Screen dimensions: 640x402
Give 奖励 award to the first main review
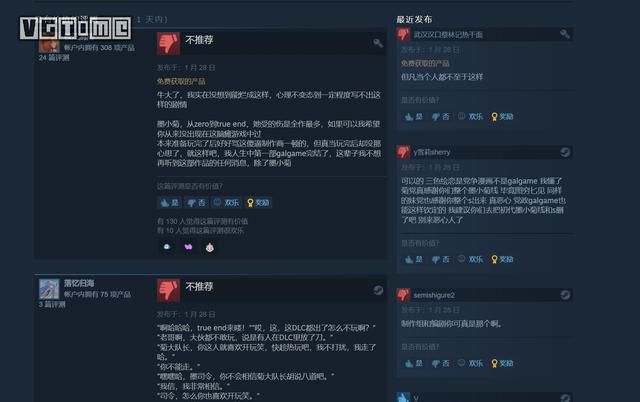tap(258, 202)
